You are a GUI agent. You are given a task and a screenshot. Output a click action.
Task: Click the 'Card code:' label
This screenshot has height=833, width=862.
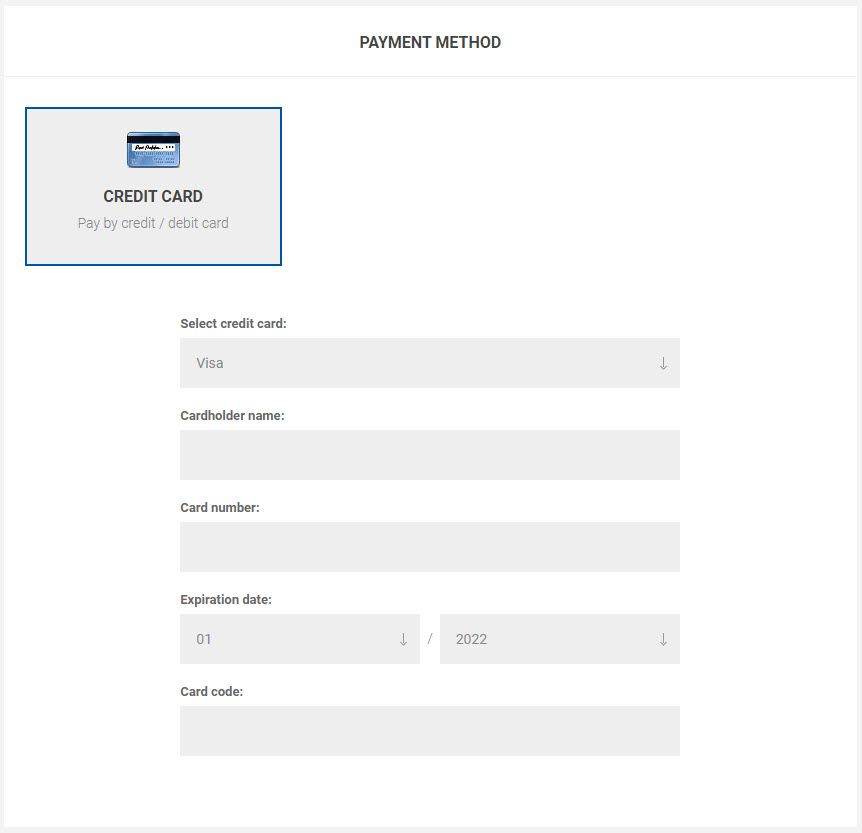click(211, 692)
